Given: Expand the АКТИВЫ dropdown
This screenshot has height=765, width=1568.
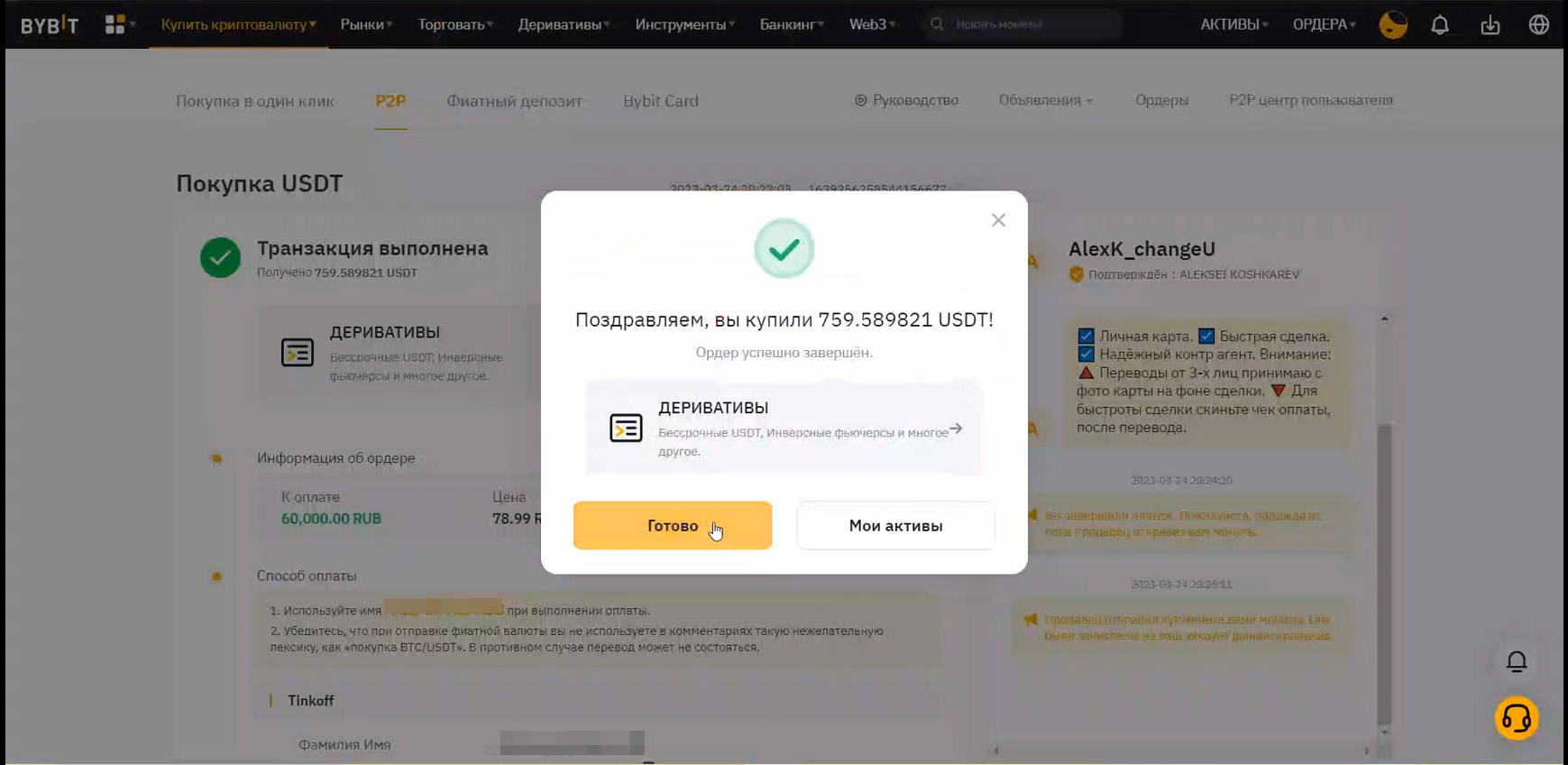Looking at the screenshot, I should [x=1233, y=24].
